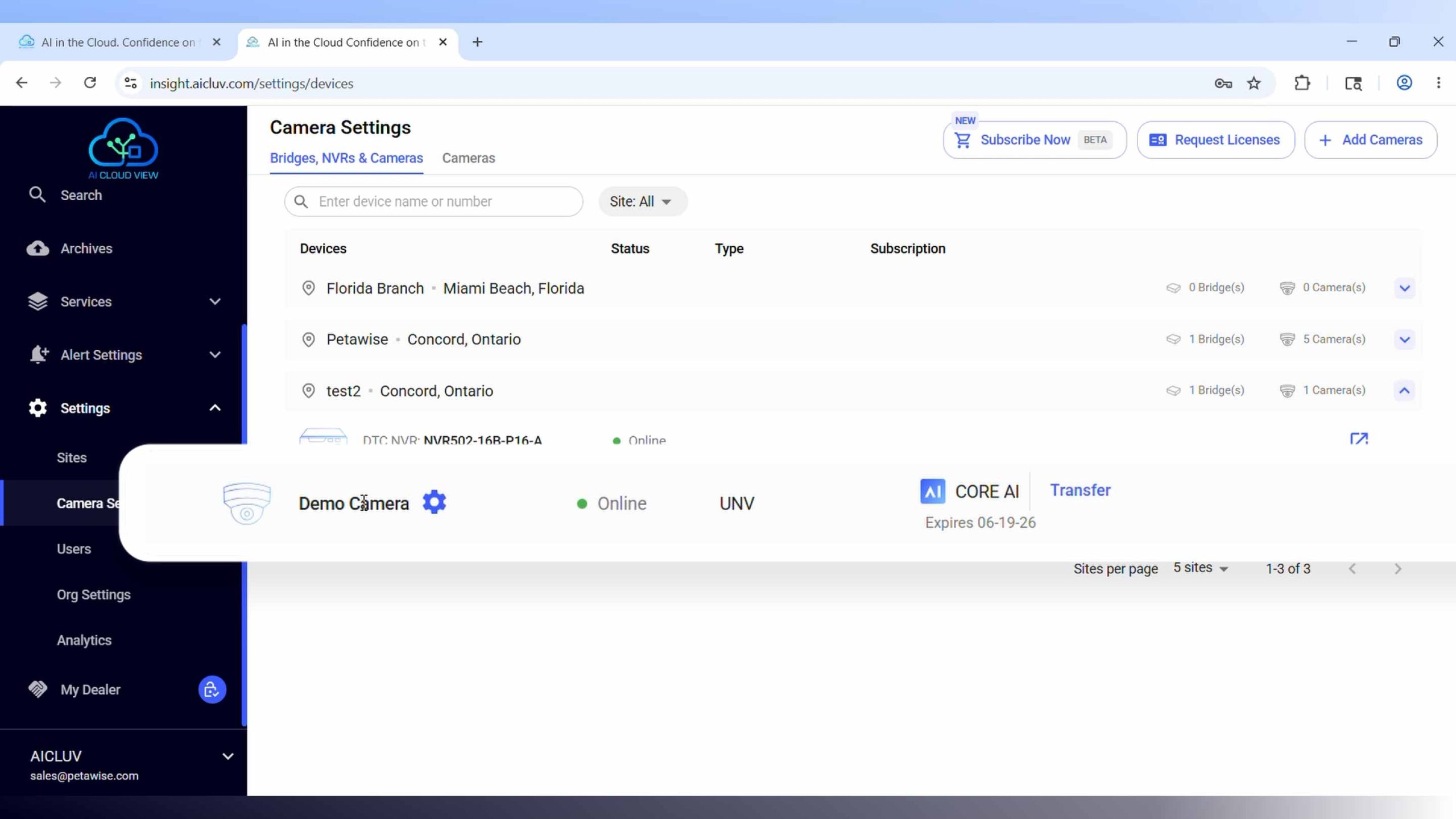This screenshot has width=1456, height=819.
Task: Click the Expires 06-19-26 text
Action: pyautogui.click(x=980, y=523)
